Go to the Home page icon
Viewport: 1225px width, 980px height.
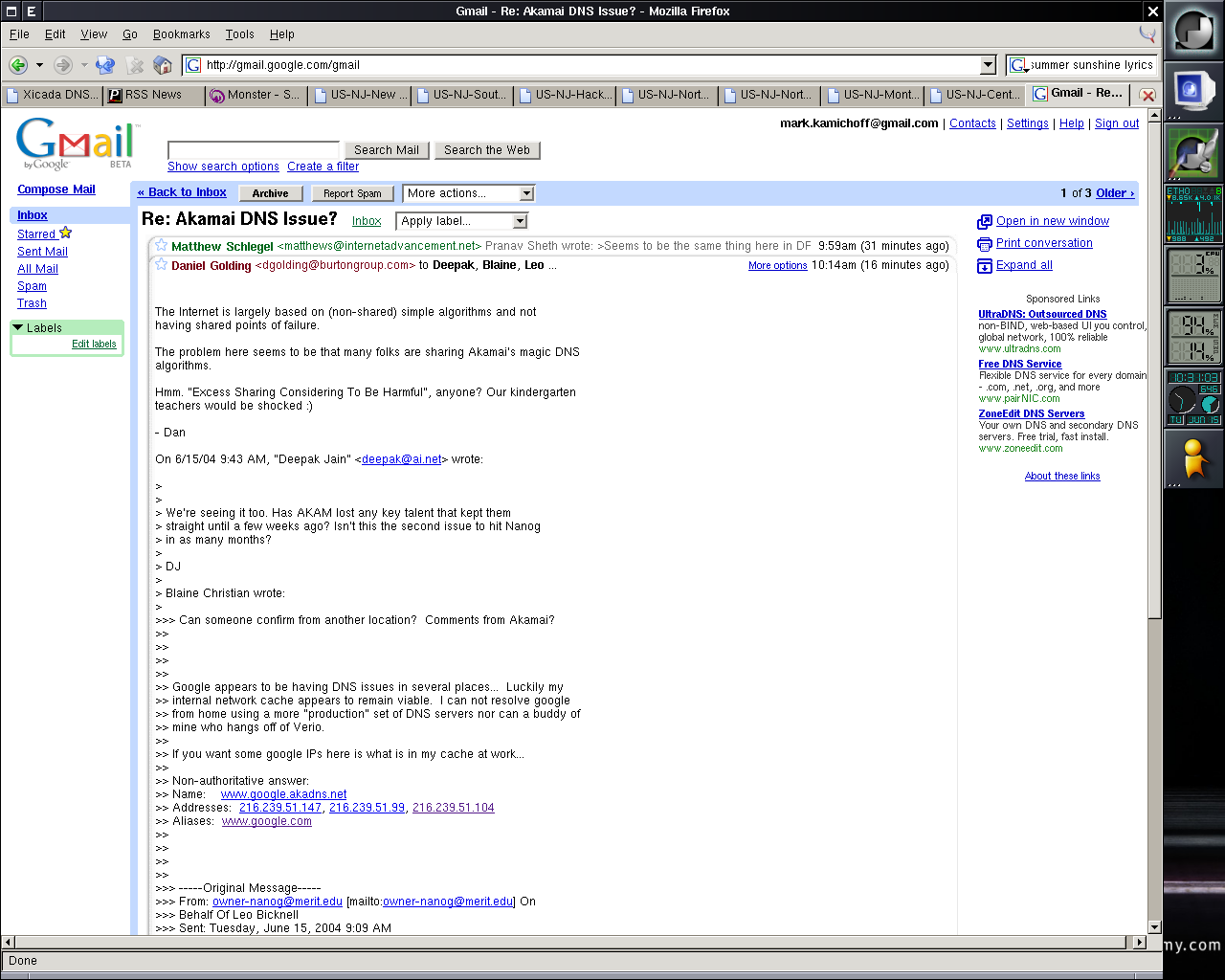point(163,65)
